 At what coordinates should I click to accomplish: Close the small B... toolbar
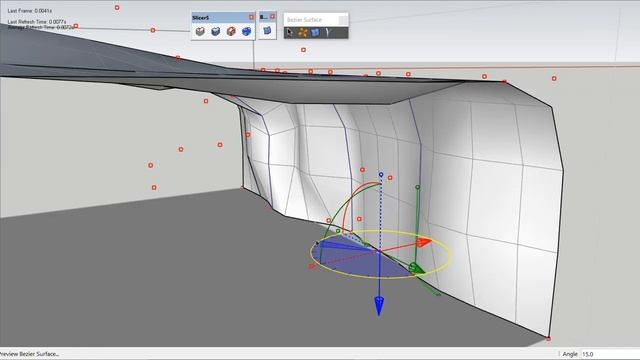pyautogui.click(x=273, y=17)
